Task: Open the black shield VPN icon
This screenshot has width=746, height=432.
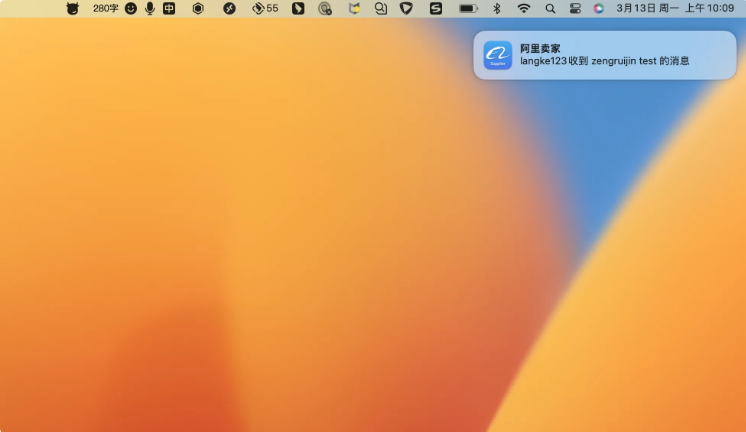Action: tap(406, 8)
